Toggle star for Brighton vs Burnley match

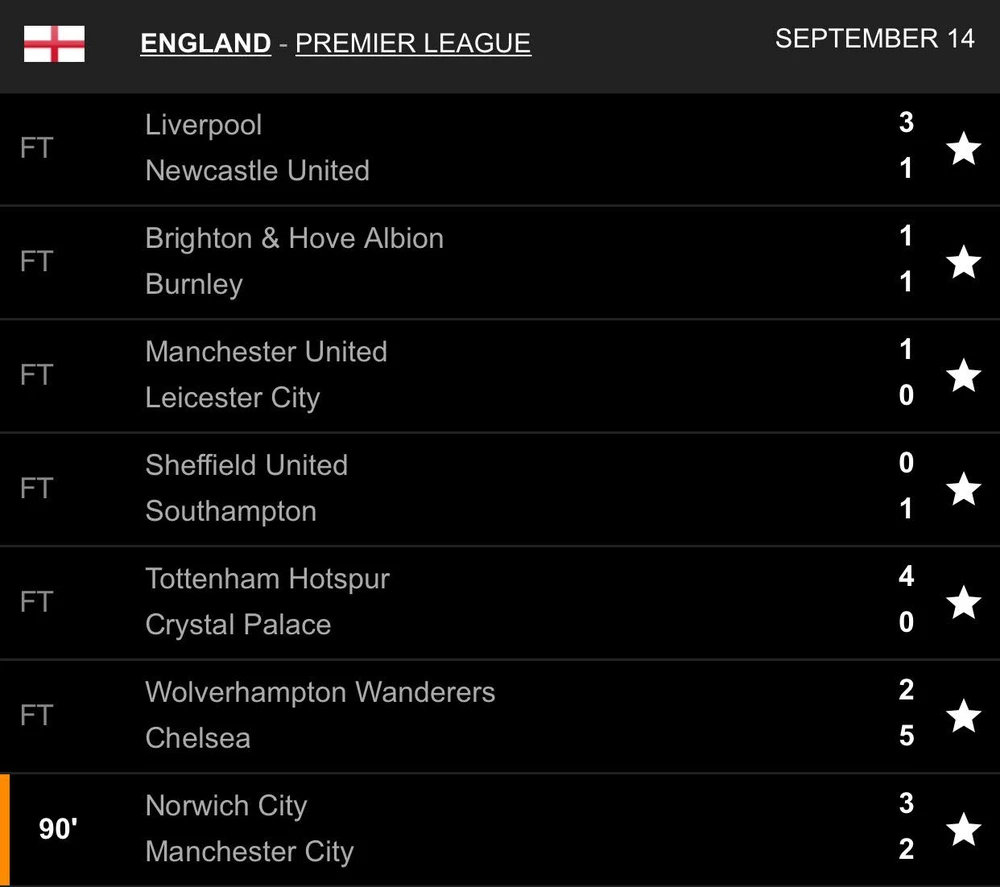point(963,262)
